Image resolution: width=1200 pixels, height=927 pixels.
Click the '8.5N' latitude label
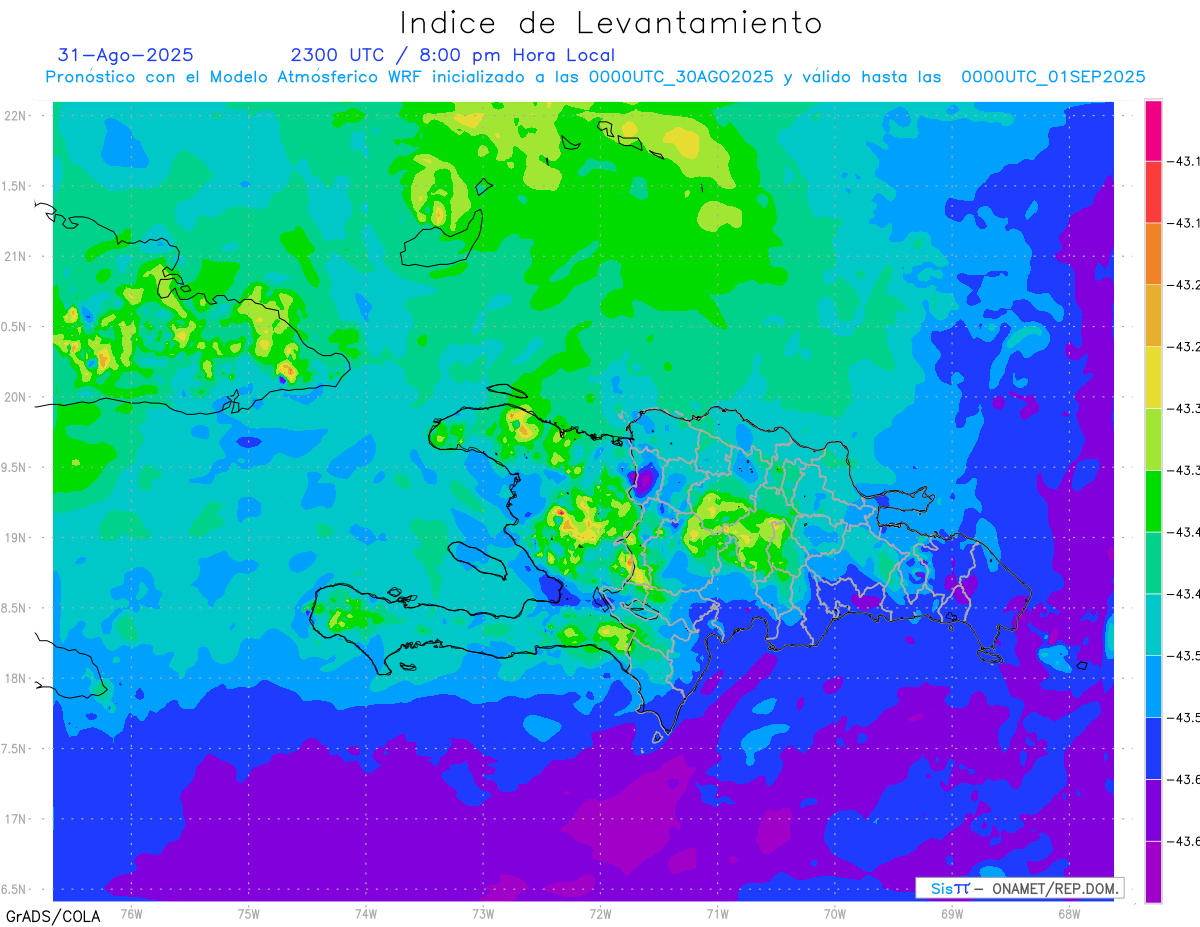[x=15, y=608]
